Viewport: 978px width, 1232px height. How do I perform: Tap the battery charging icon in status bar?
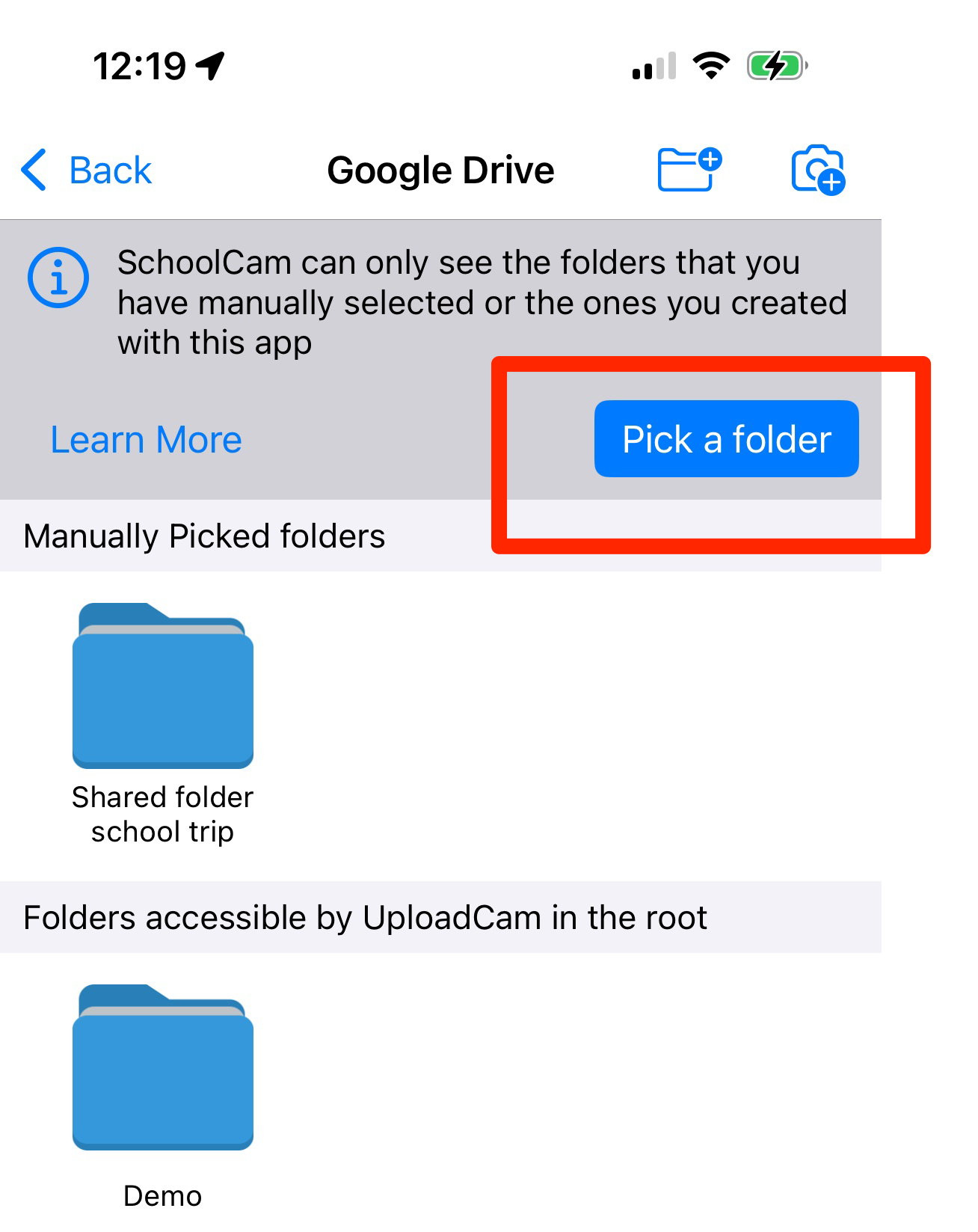coord(778,66)
